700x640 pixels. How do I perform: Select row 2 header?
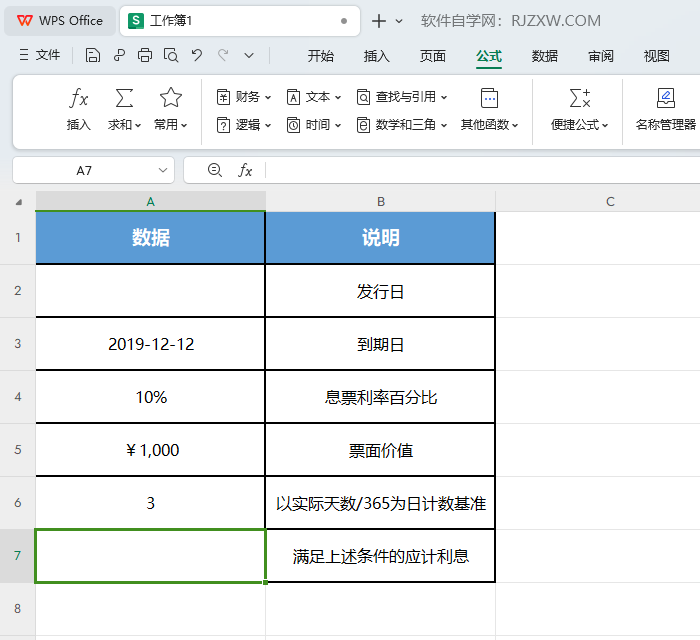pos(17,291)
